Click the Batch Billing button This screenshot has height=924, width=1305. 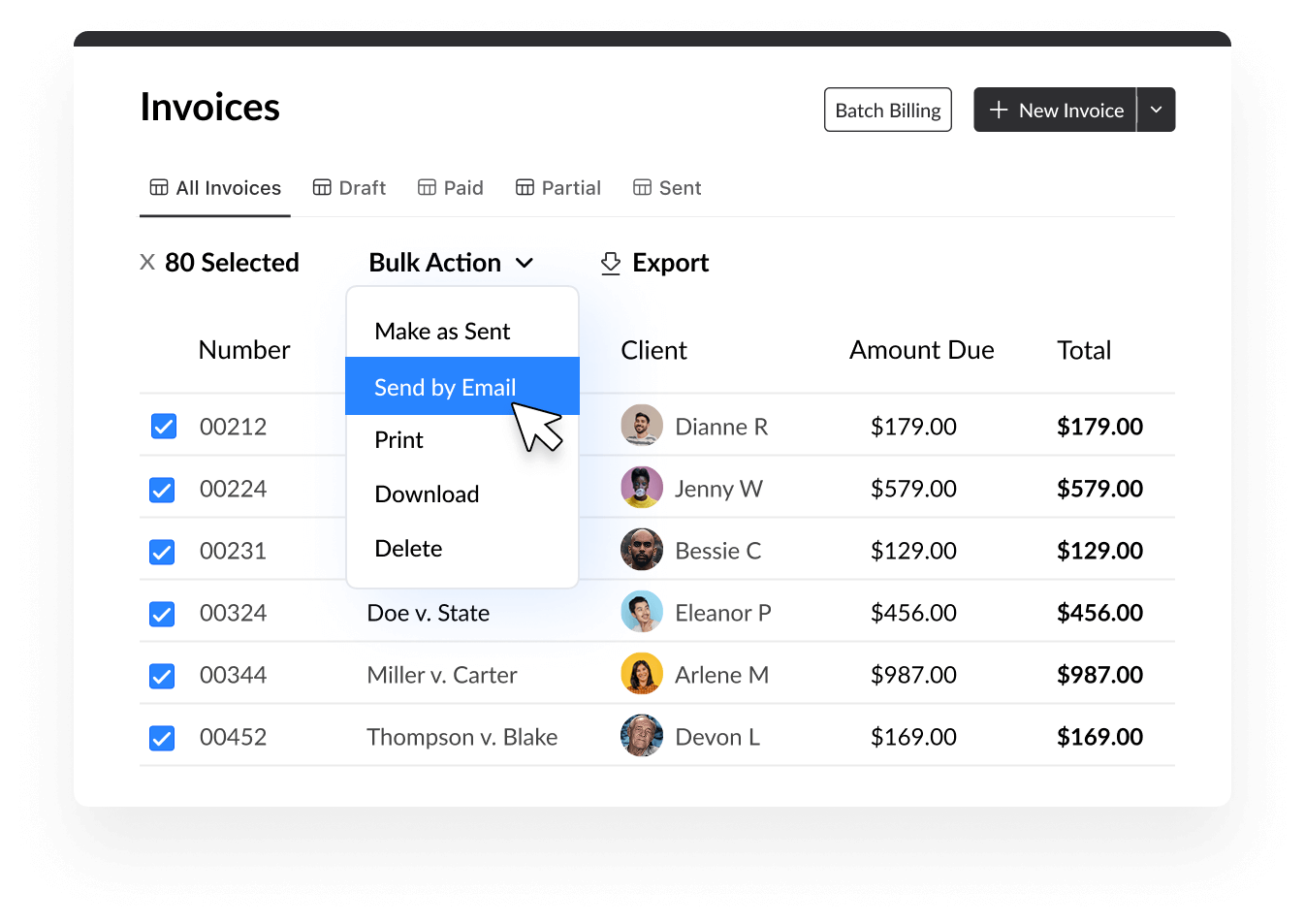(x=887, y=111)
